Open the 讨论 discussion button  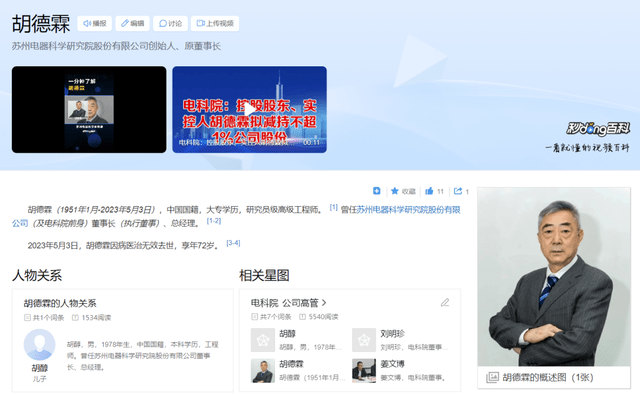tap(170, 24)
